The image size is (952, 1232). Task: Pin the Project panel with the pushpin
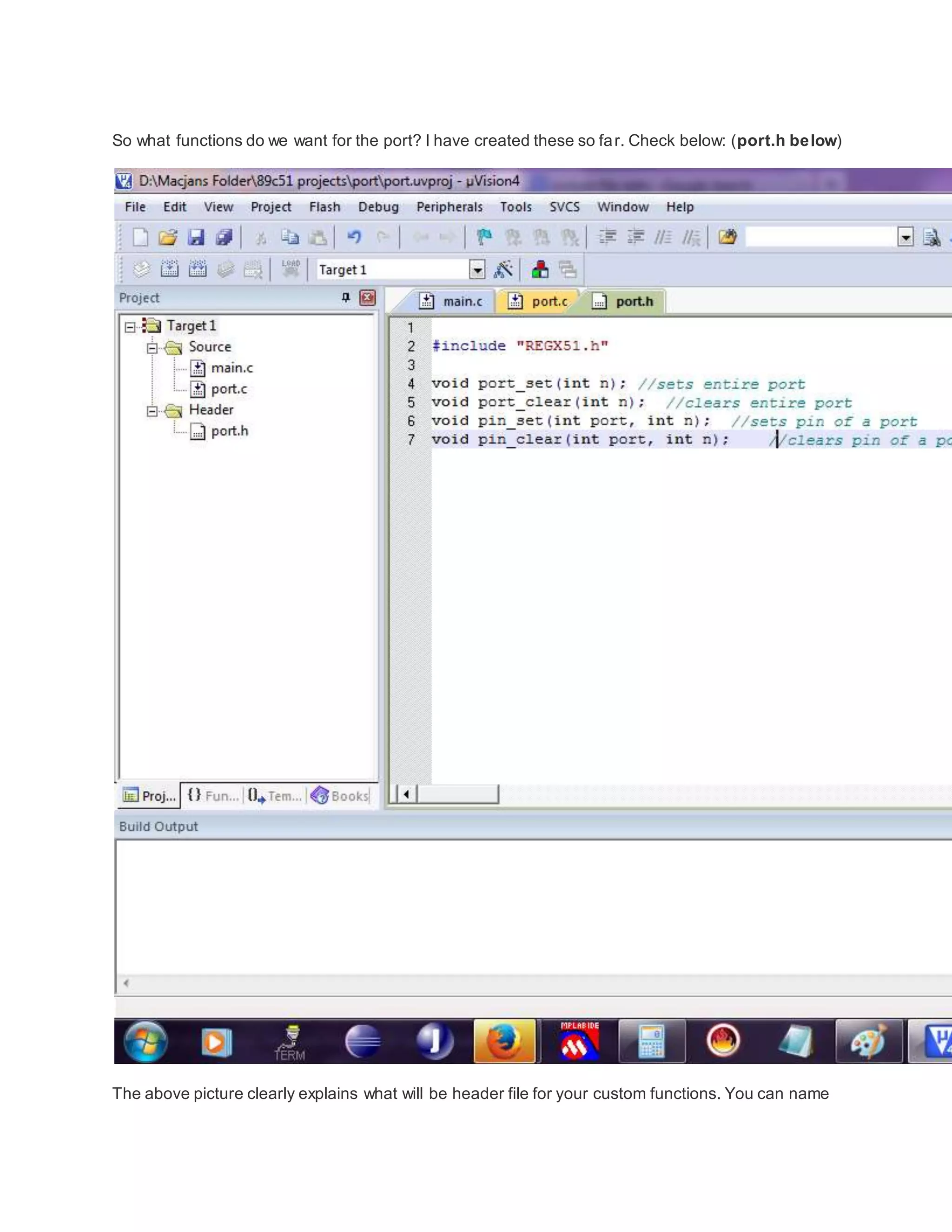click(346, 297)
